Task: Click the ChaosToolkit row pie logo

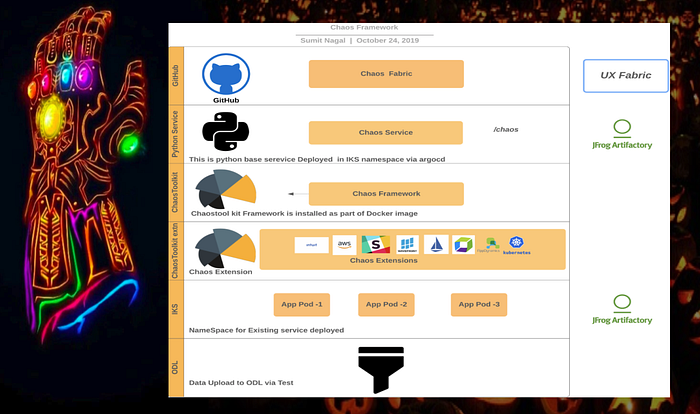Action: 226,189
